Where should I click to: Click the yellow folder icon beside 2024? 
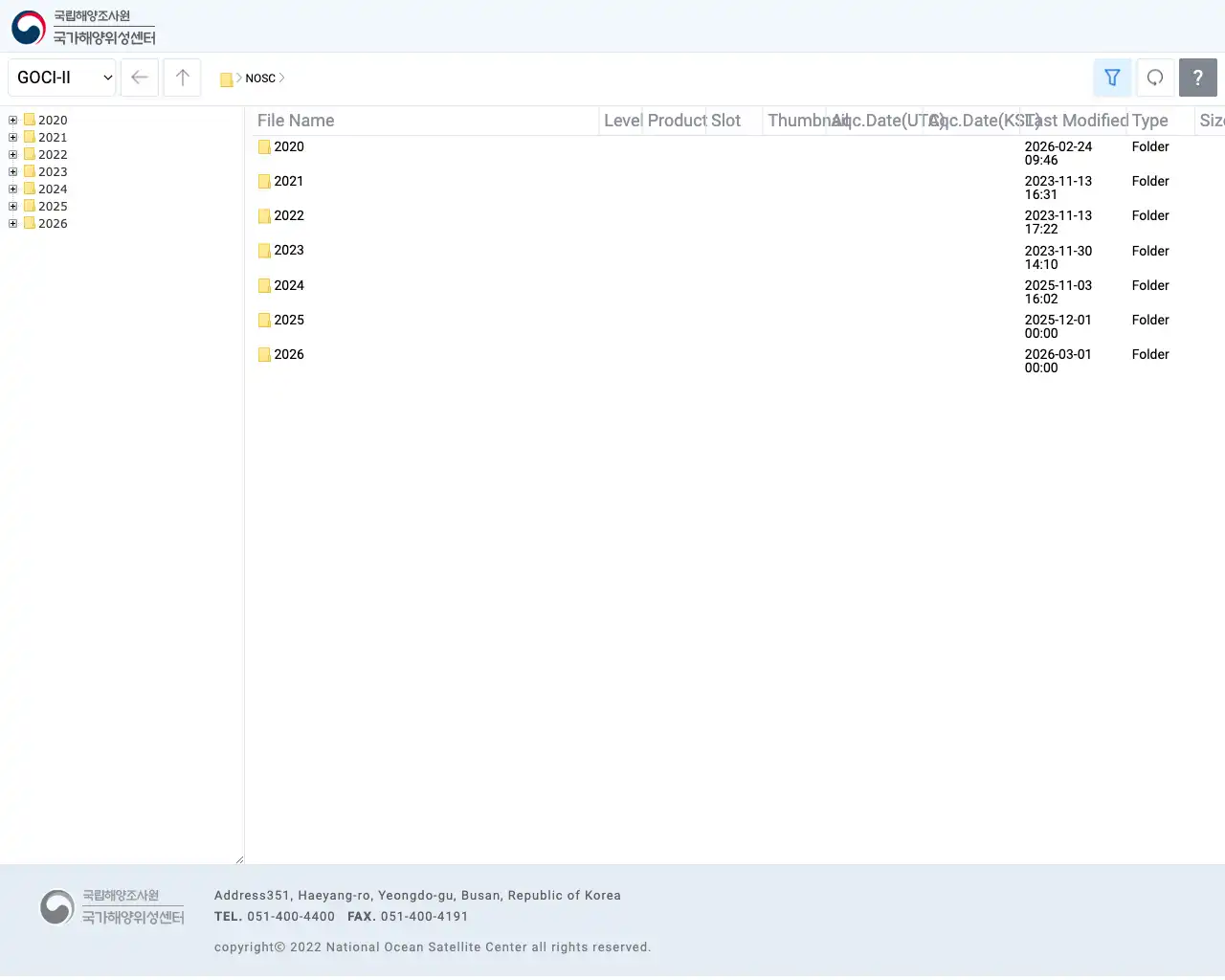264,285
